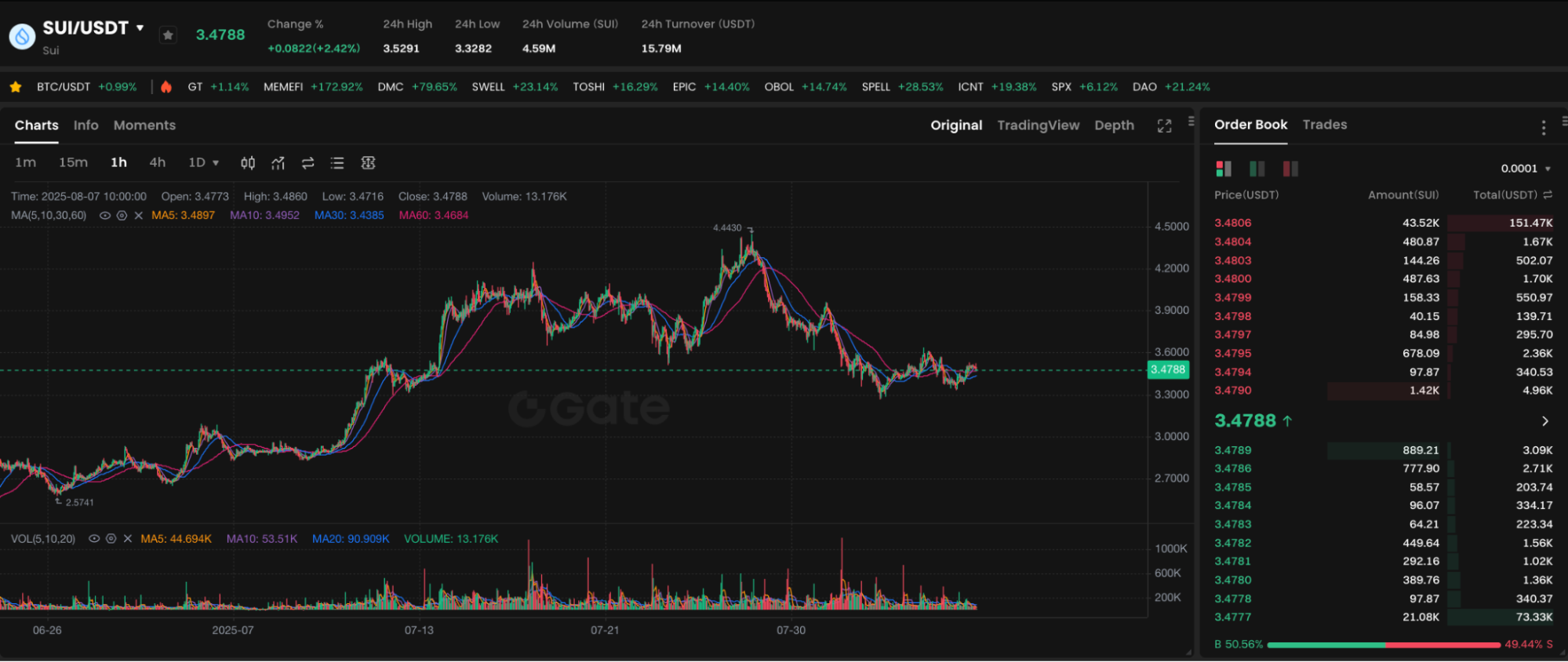Click chart panel drag handle icon
The width and height of the screenshot is (1568, 662).
(1191, 121)
